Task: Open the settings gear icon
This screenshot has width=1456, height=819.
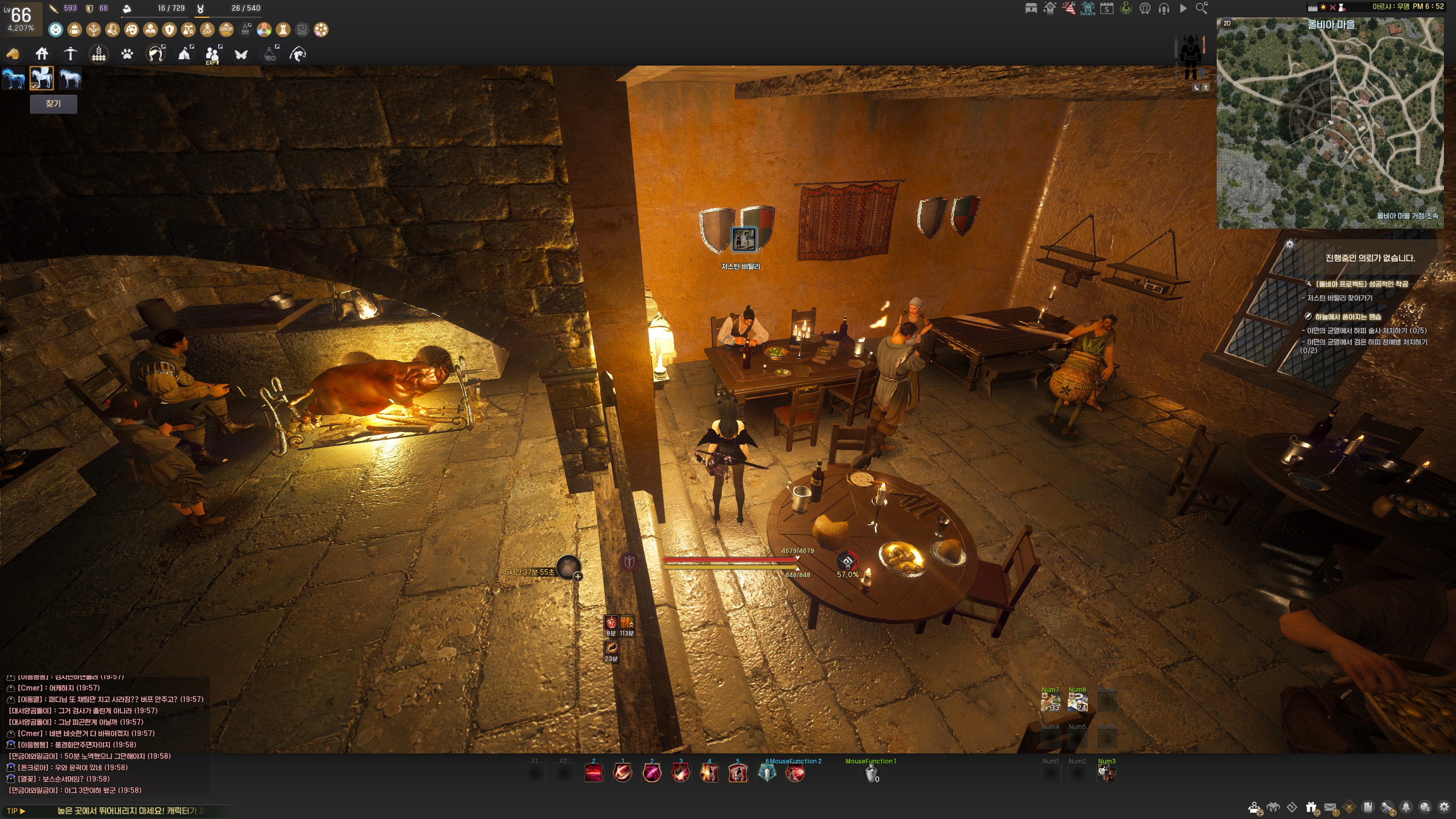Action: pos(1444,807)
